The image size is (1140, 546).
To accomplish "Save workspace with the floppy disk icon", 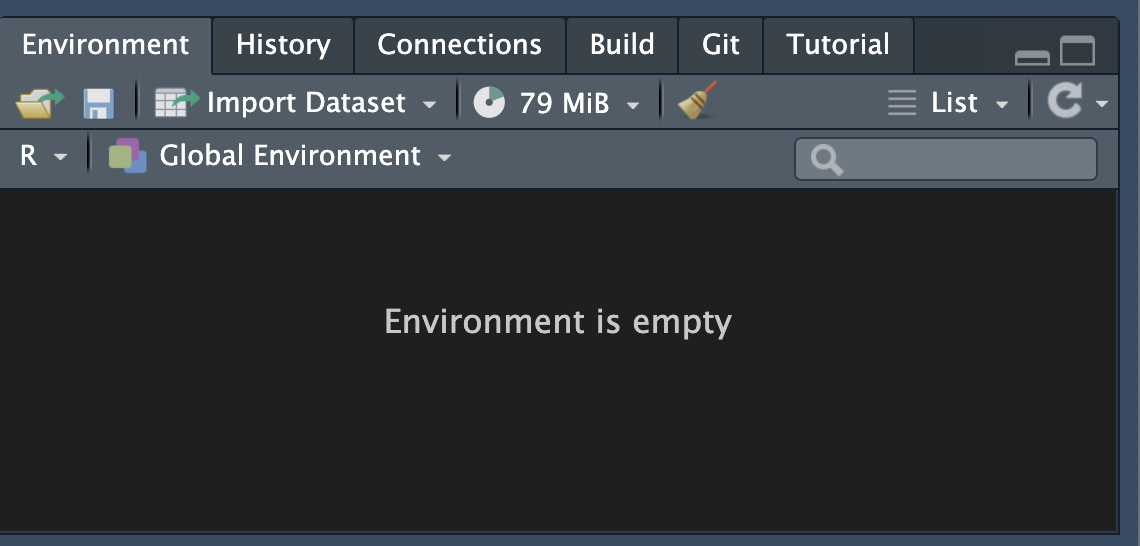I will (x=98, y=103).
